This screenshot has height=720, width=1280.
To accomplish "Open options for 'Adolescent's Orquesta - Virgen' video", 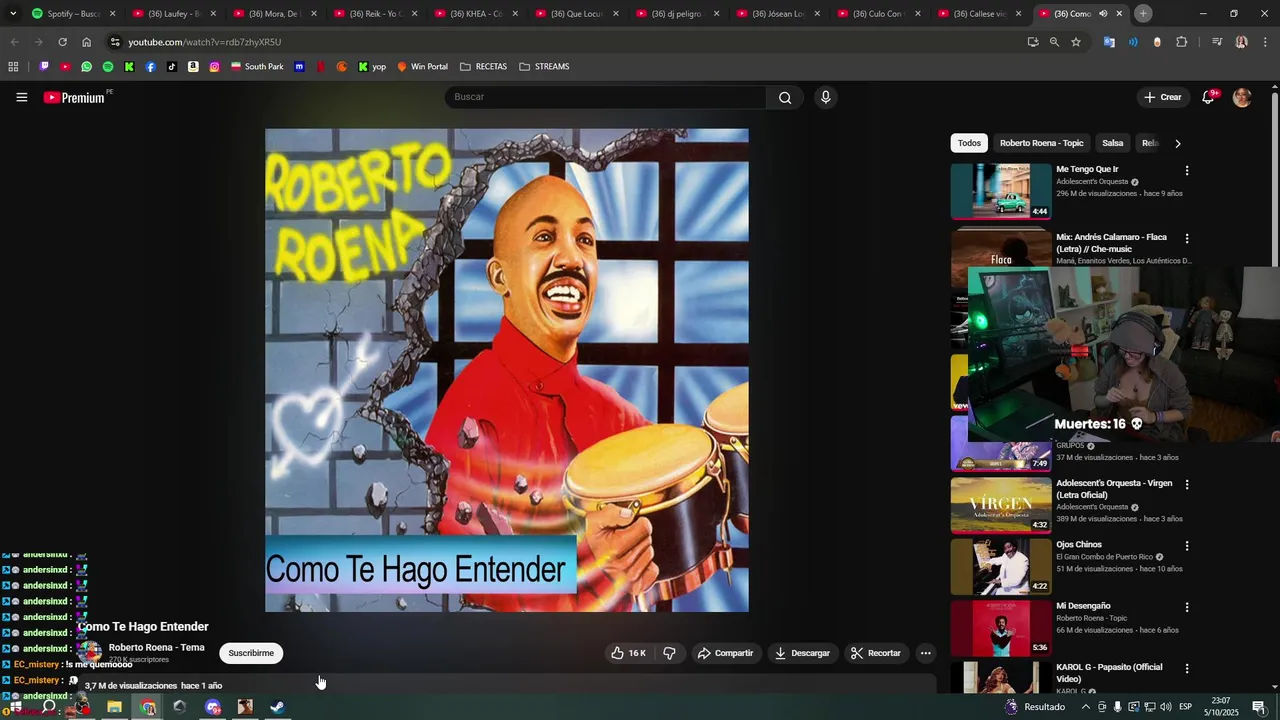I will coord(1187,485).
